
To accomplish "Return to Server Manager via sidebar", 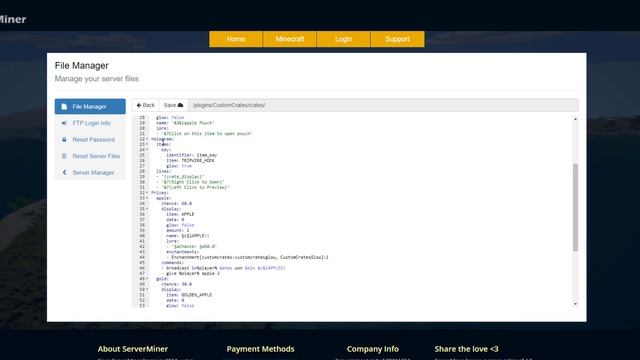I will tap(90, 173).
